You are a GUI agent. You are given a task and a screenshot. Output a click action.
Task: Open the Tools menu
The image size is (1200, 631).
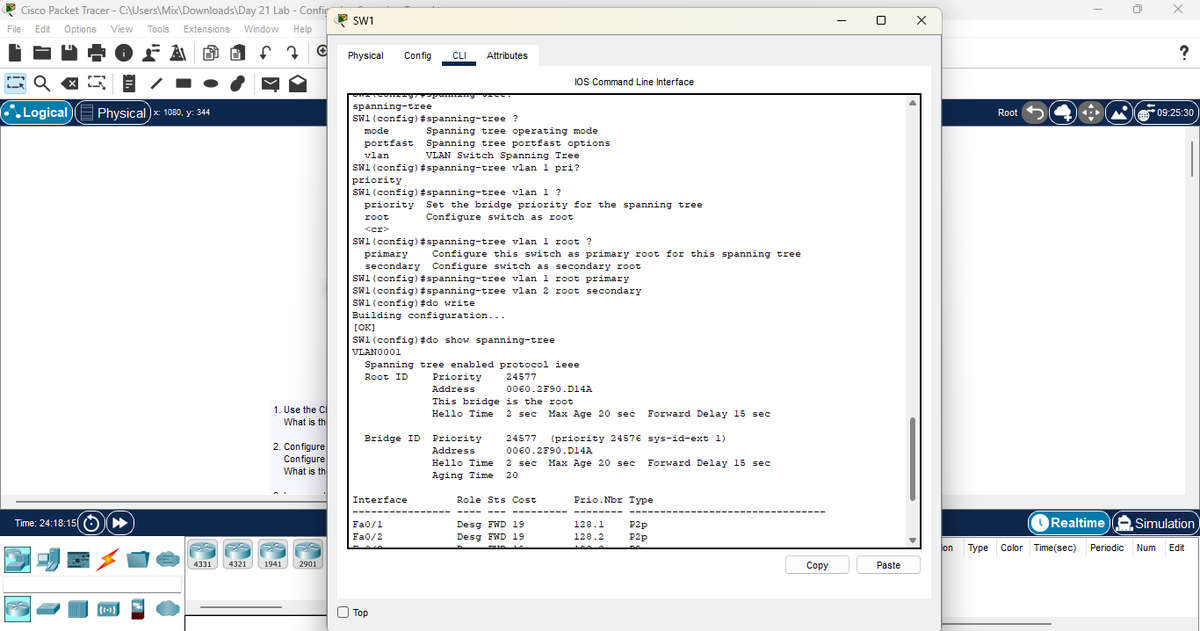pos(158,29)
